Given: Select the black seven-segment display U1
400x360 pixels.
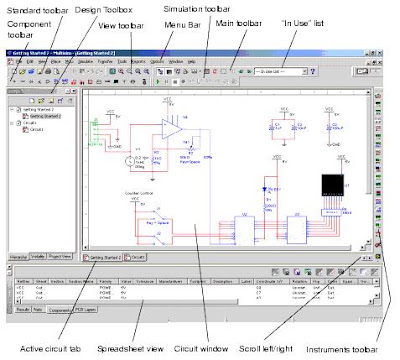Looking at the screenshot, I should point(333,185).
